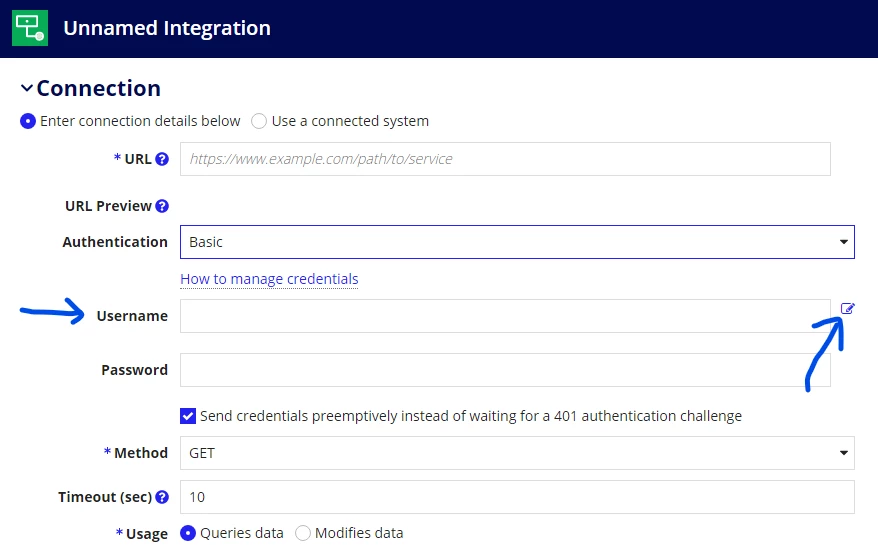Screen dimensions: 878x553
Task: Focus the Password input field
Action: pos(505,370)
